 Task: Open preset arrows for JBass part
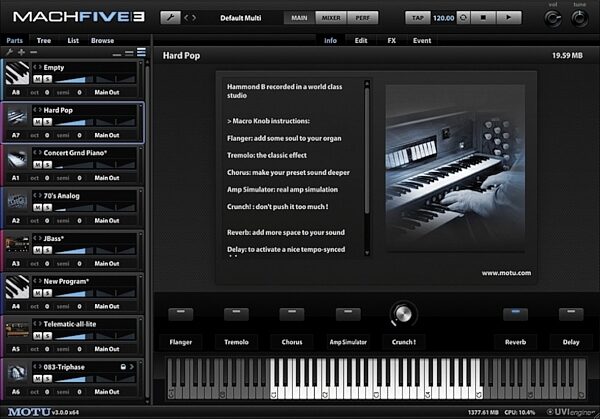pos(37,238)
